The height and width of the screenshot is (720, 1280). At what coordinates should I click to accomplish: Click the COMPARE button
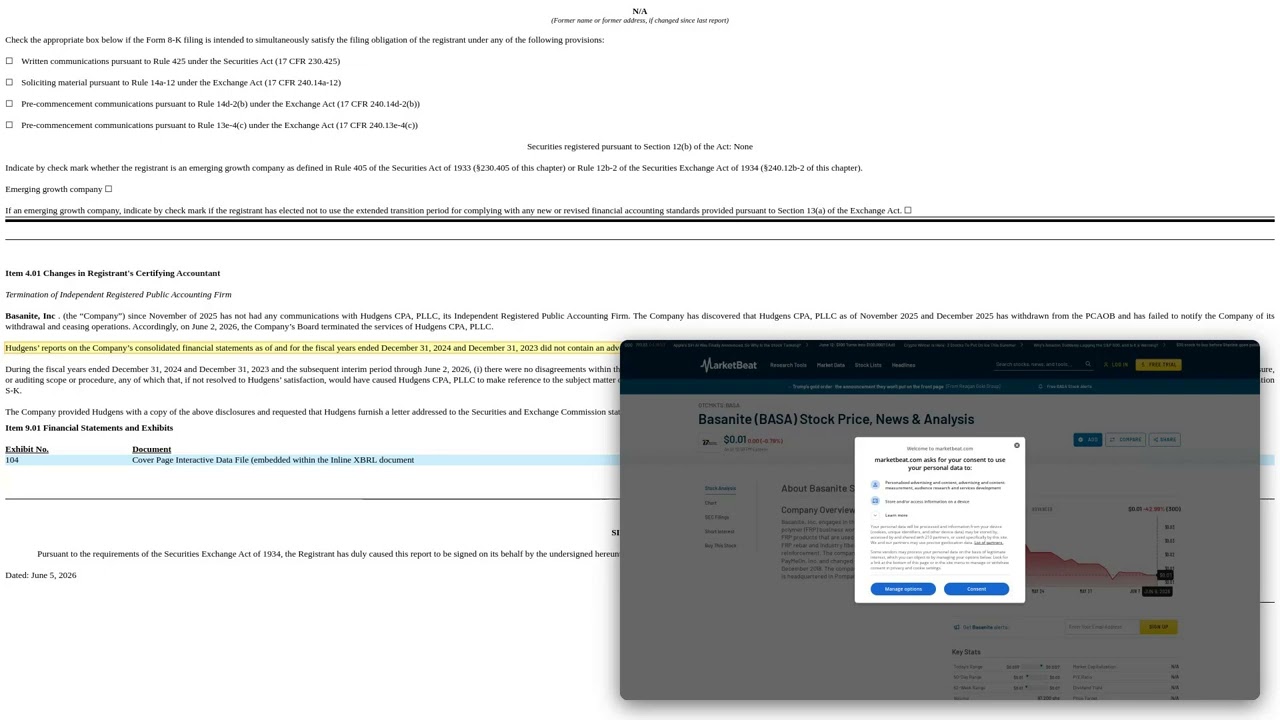tap(1126, 439)
